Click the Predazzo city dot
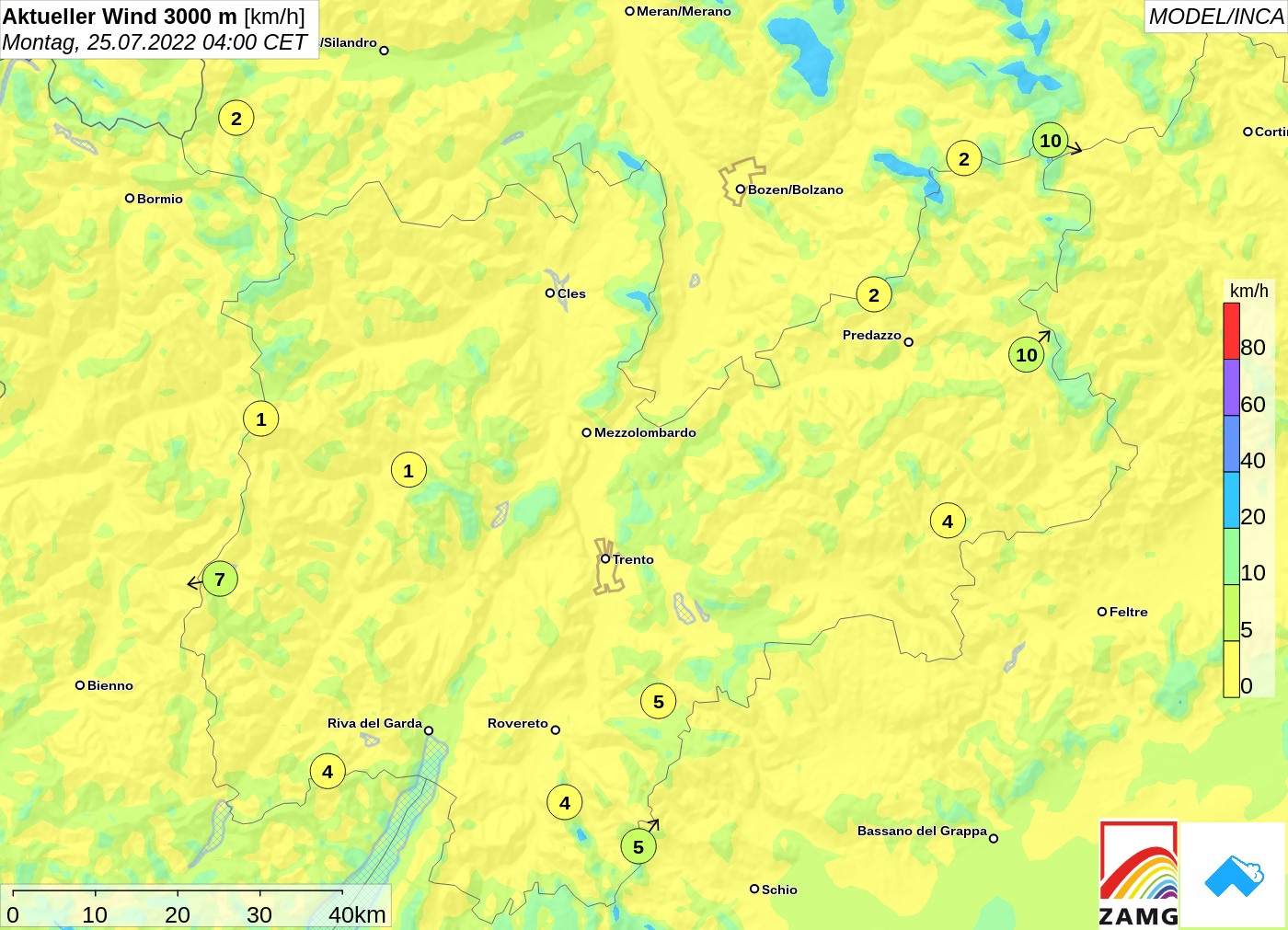 909,342
